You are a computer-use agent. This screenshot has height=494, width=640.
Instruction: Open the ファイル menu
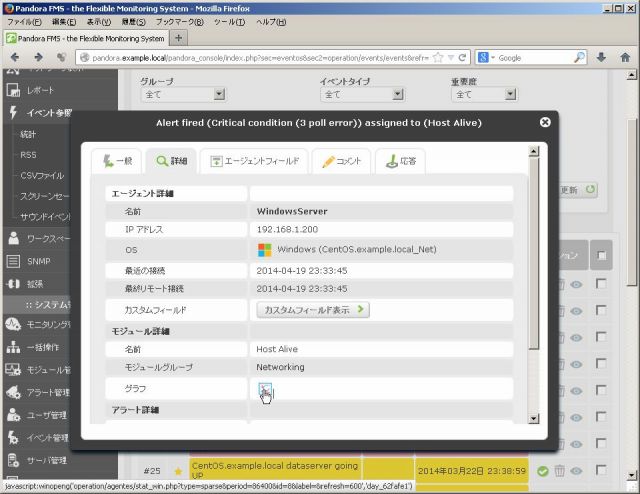click(x=24, y=22)
